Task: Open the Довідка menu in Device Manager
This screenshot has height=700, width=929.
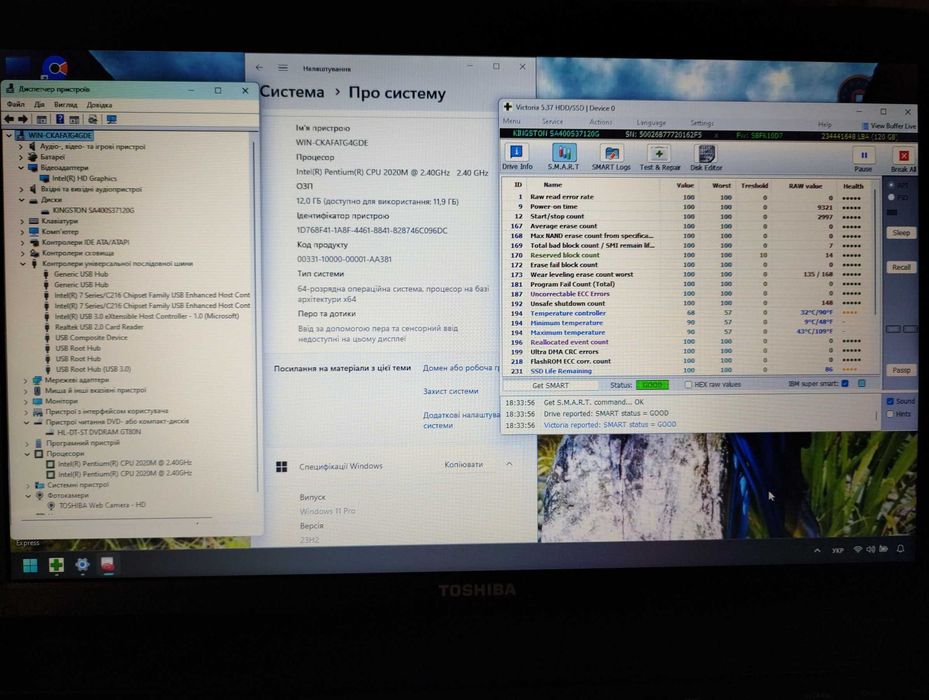Action: (99, 105)
